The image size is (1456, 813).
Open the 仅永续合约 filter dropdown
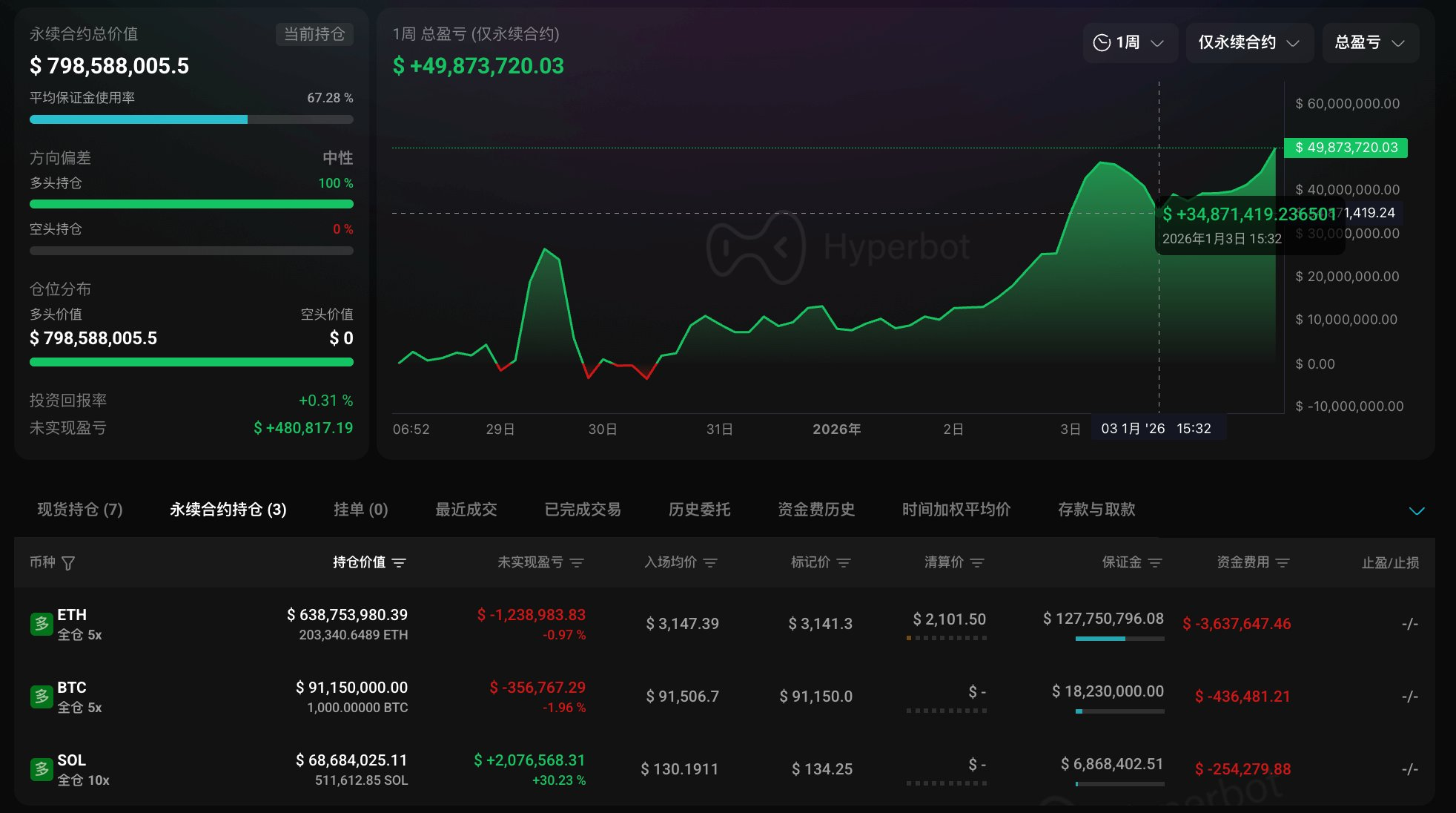click(1249, 43)
